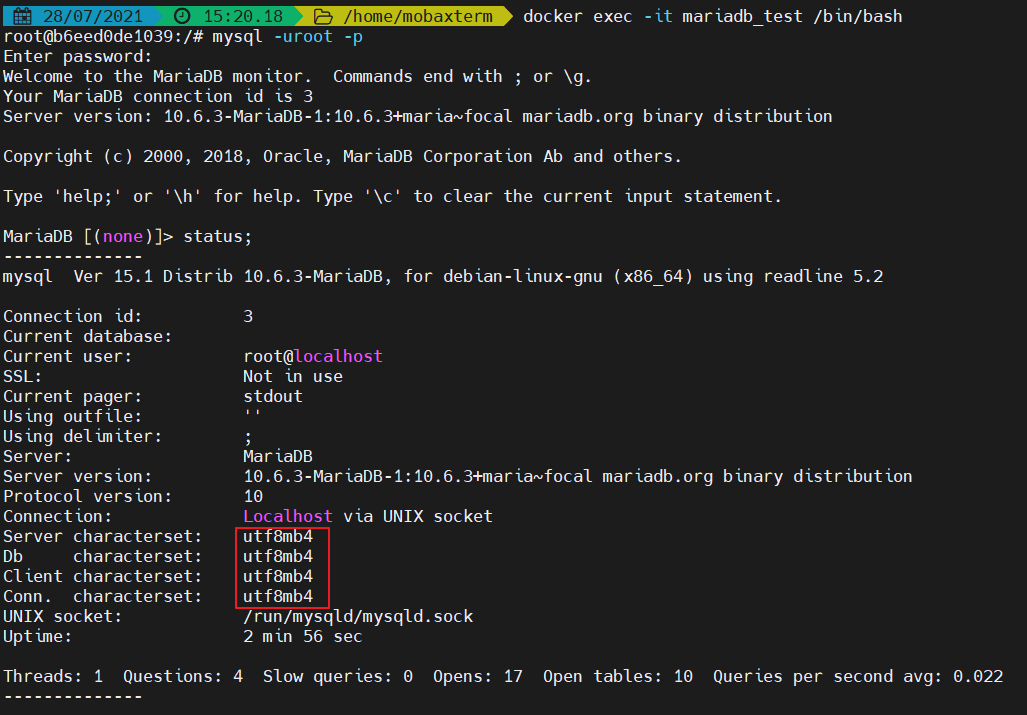1027x715 pixels.
Task: Click 'mysql Ver 15.1 Distrib' version line
Action: tap(443, 276)
